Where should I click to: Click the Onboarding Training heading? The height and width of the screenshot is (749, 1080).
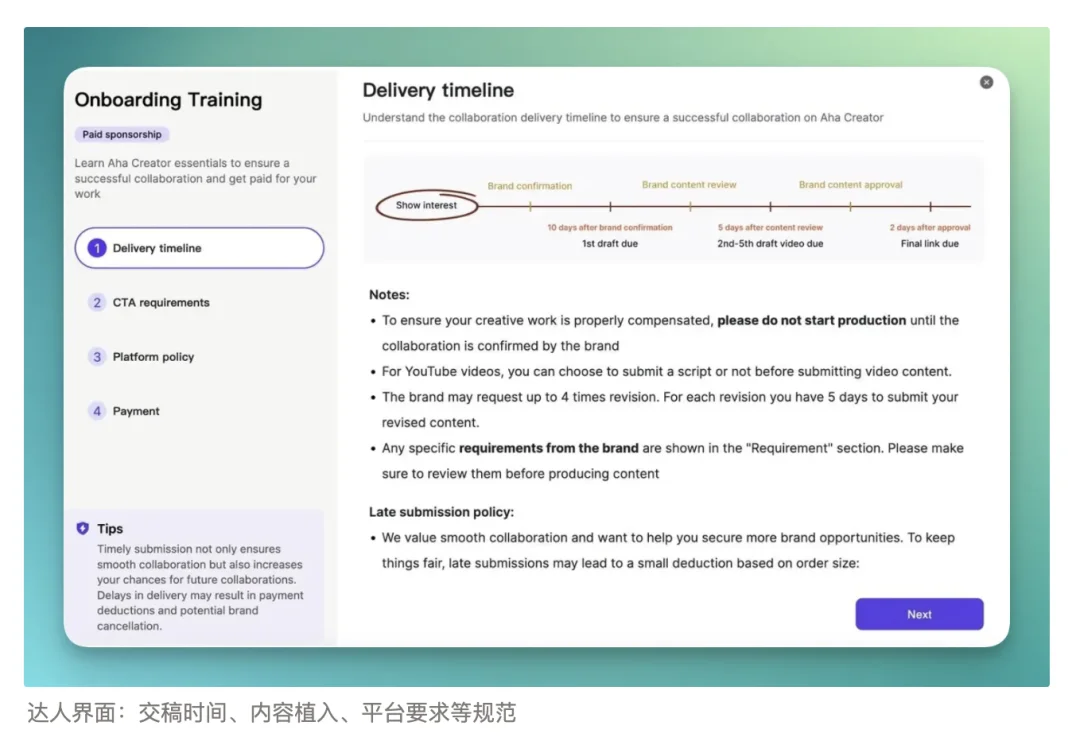tap(168, 100)
